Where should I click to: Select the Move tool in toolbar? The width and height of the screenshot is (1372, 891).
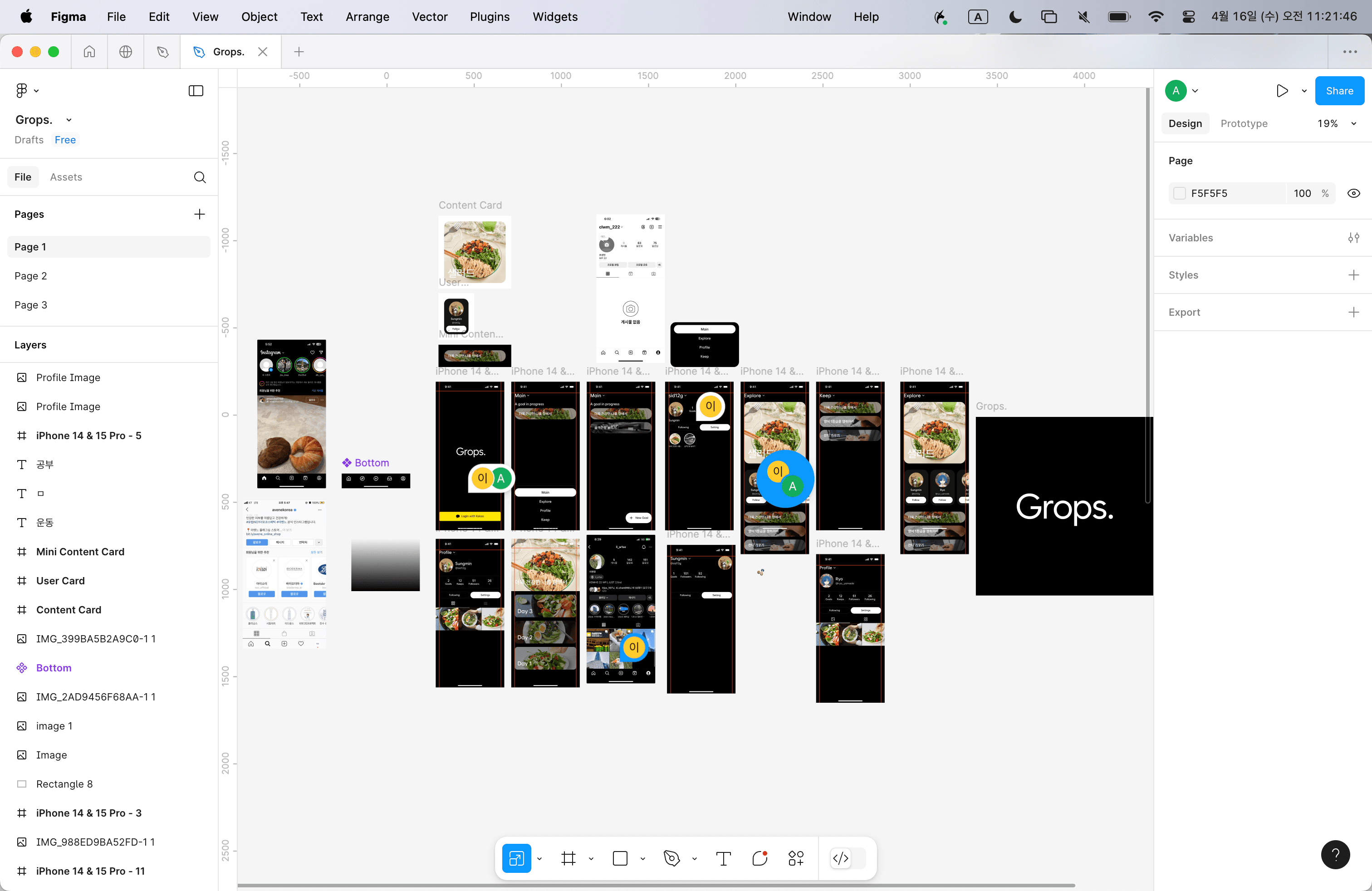pos(516,858)
